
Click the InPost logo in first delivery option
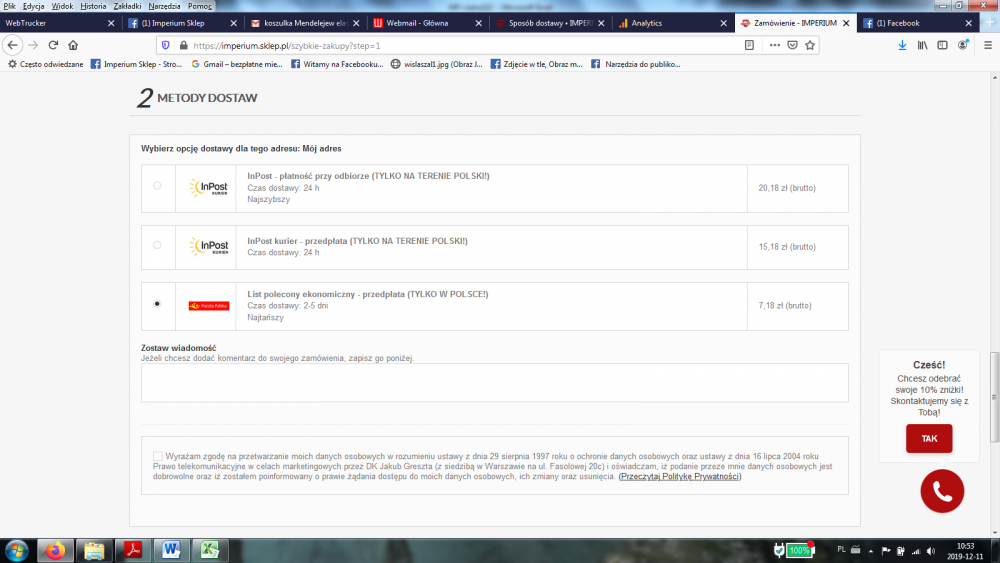(x=209, y=187)
